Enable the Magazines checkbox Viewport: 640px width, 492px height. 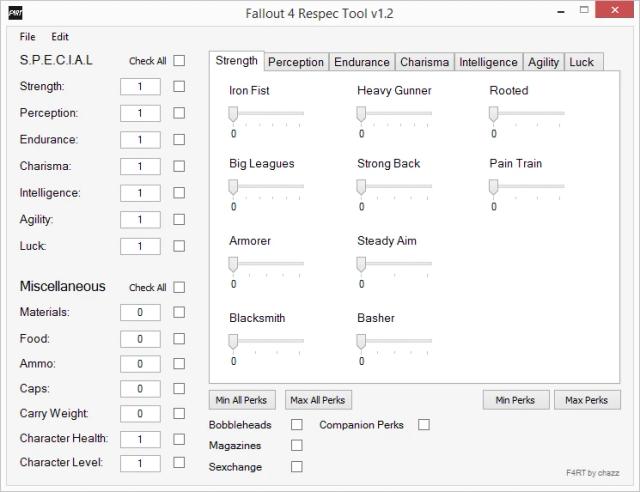tap(297, 445)
